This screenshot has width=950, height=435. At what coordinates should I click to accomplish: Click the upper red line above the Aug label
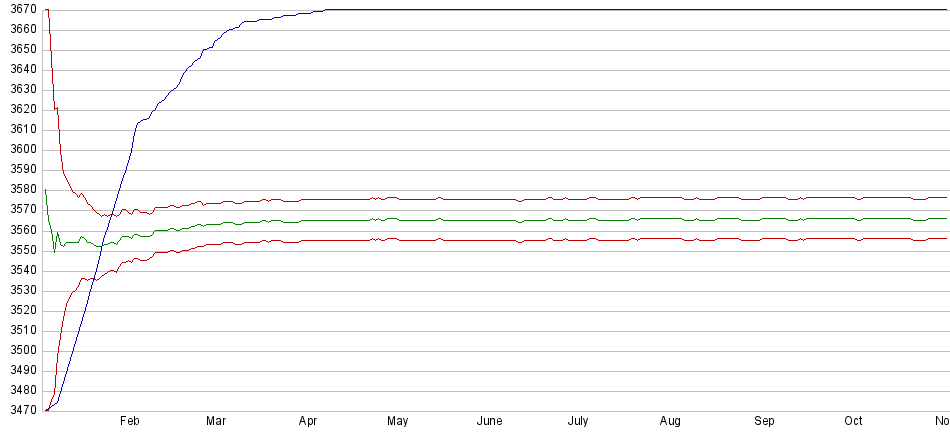point(671,198)
